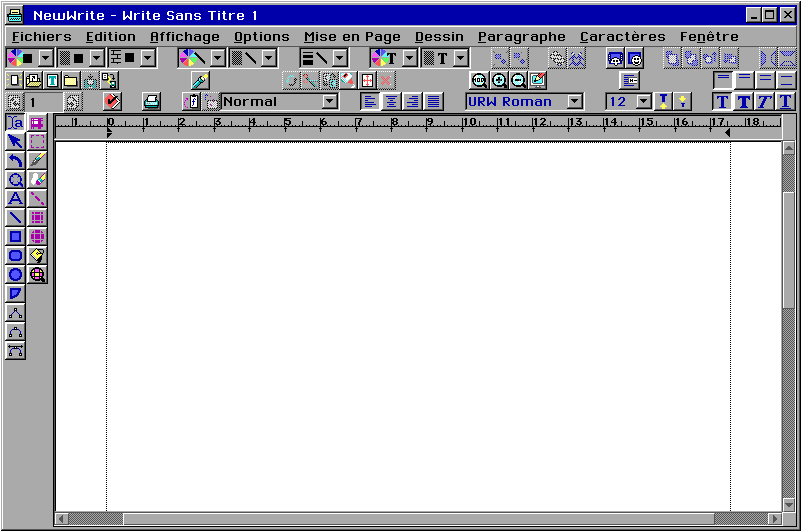Toggle right text alignment
This screenshot has width=802, height=532.
tap(412, 101)
